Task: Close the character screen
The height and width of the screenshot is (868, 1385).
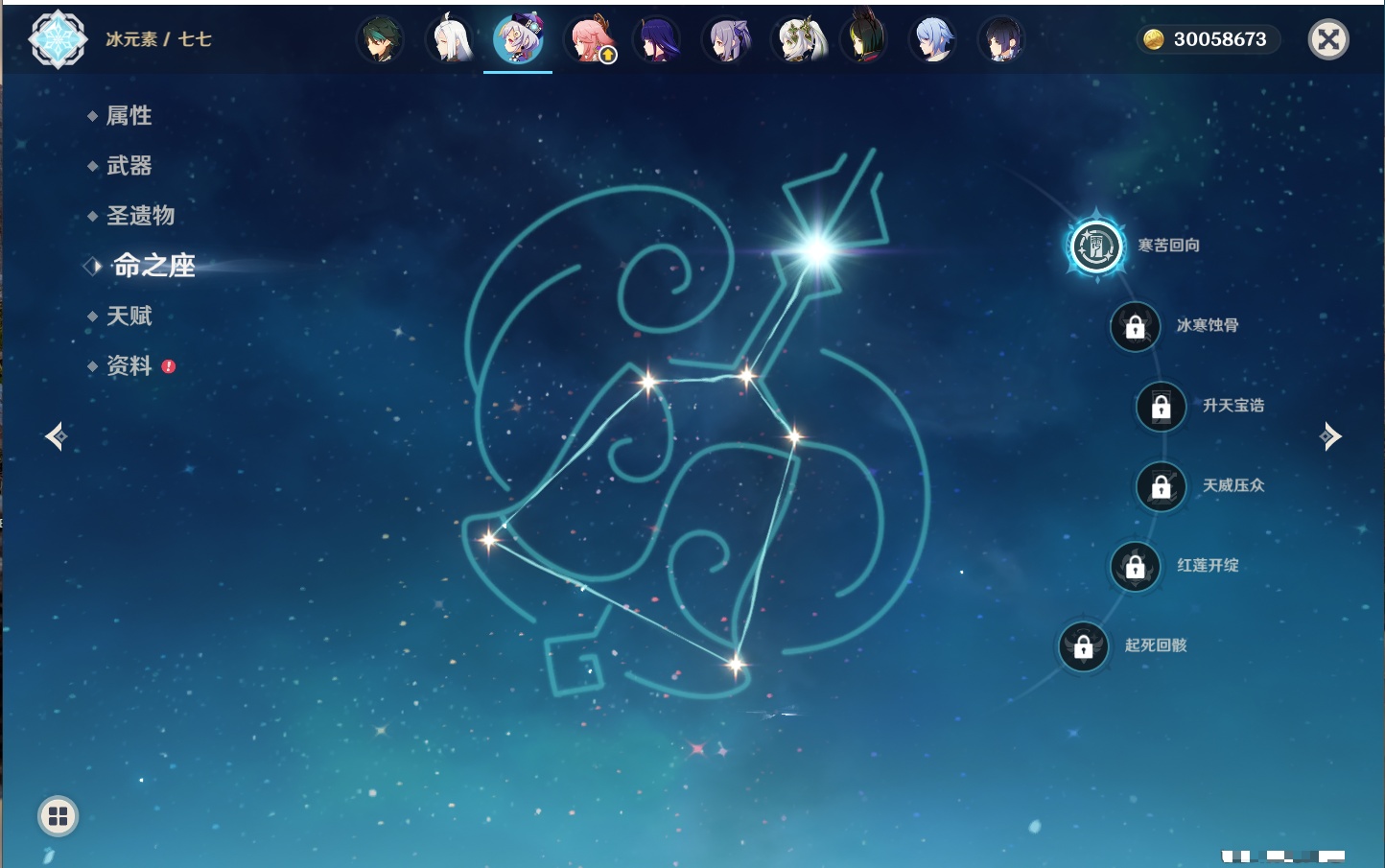Action: pyautogui.click(x=1328, y=39)
